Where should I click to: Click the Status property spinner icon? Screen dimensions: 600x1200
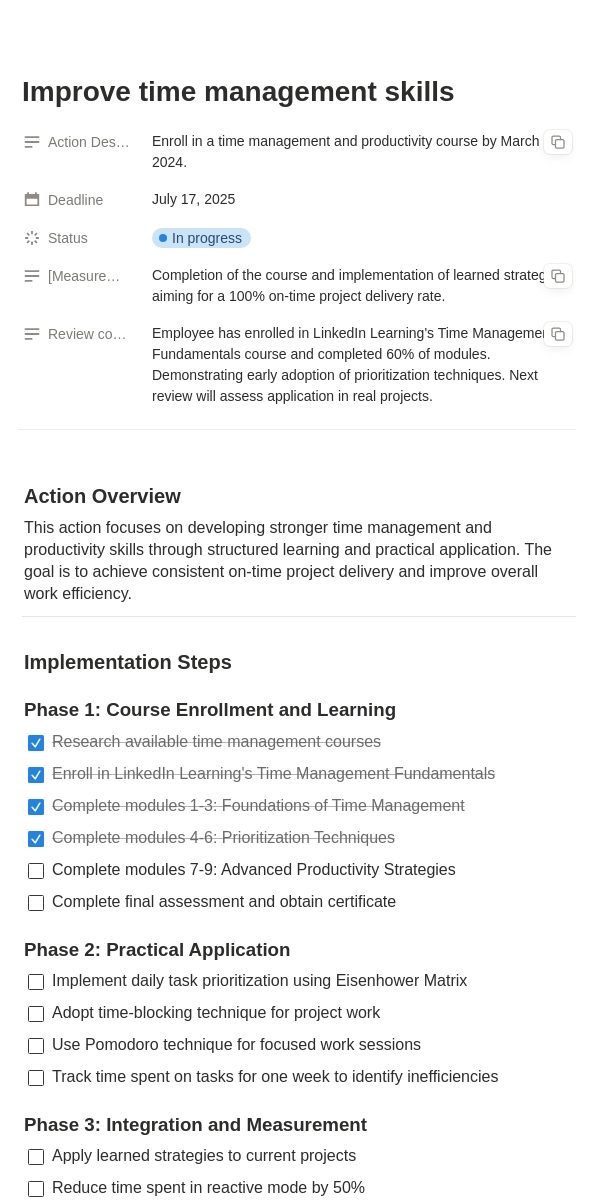click(x=32, y=238)
